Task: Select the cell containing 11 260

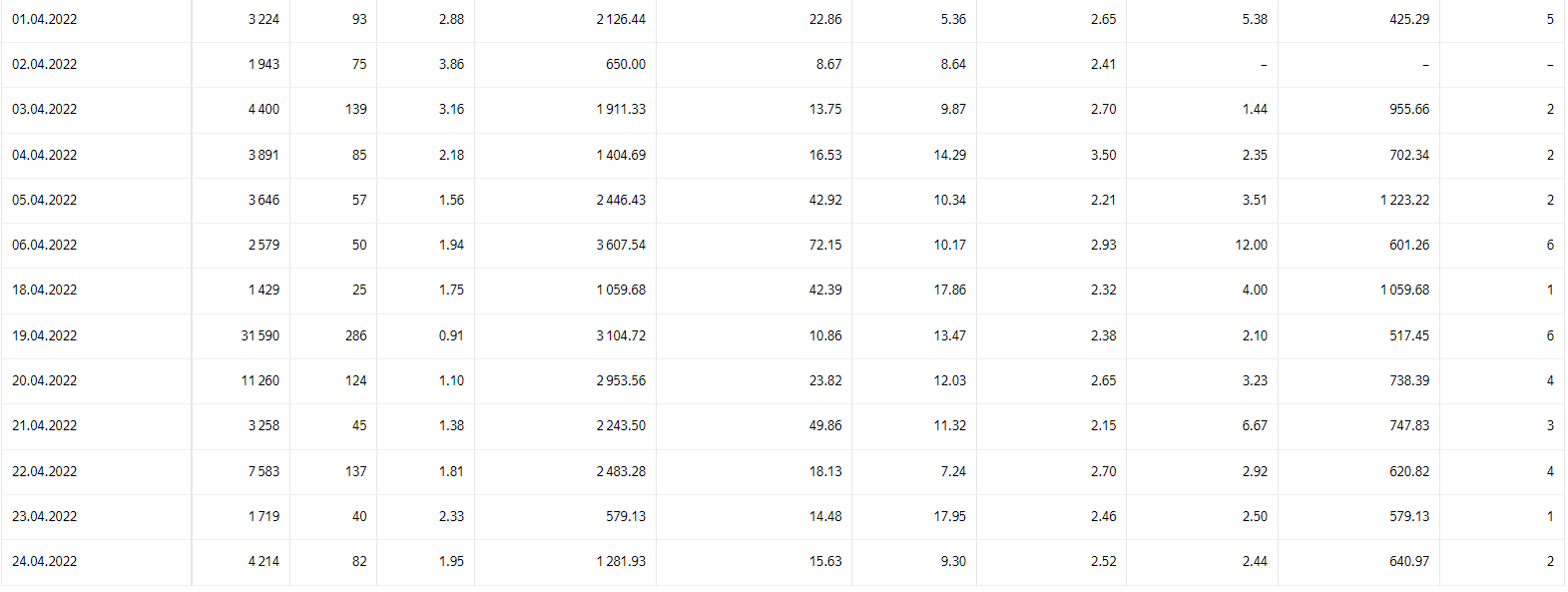Action: (x=260, y=380)
